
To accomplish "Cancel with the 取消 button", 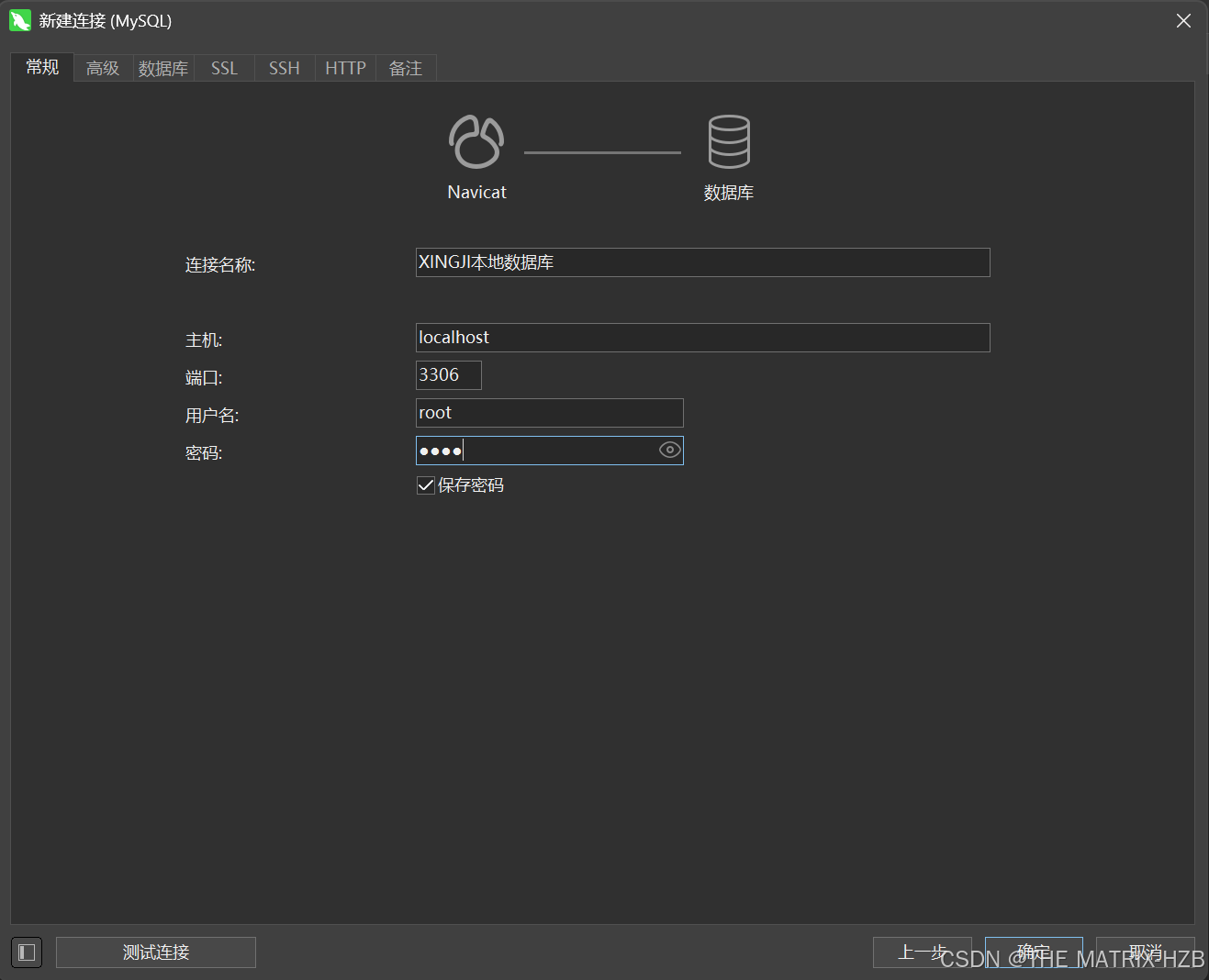I will 1146,952.
